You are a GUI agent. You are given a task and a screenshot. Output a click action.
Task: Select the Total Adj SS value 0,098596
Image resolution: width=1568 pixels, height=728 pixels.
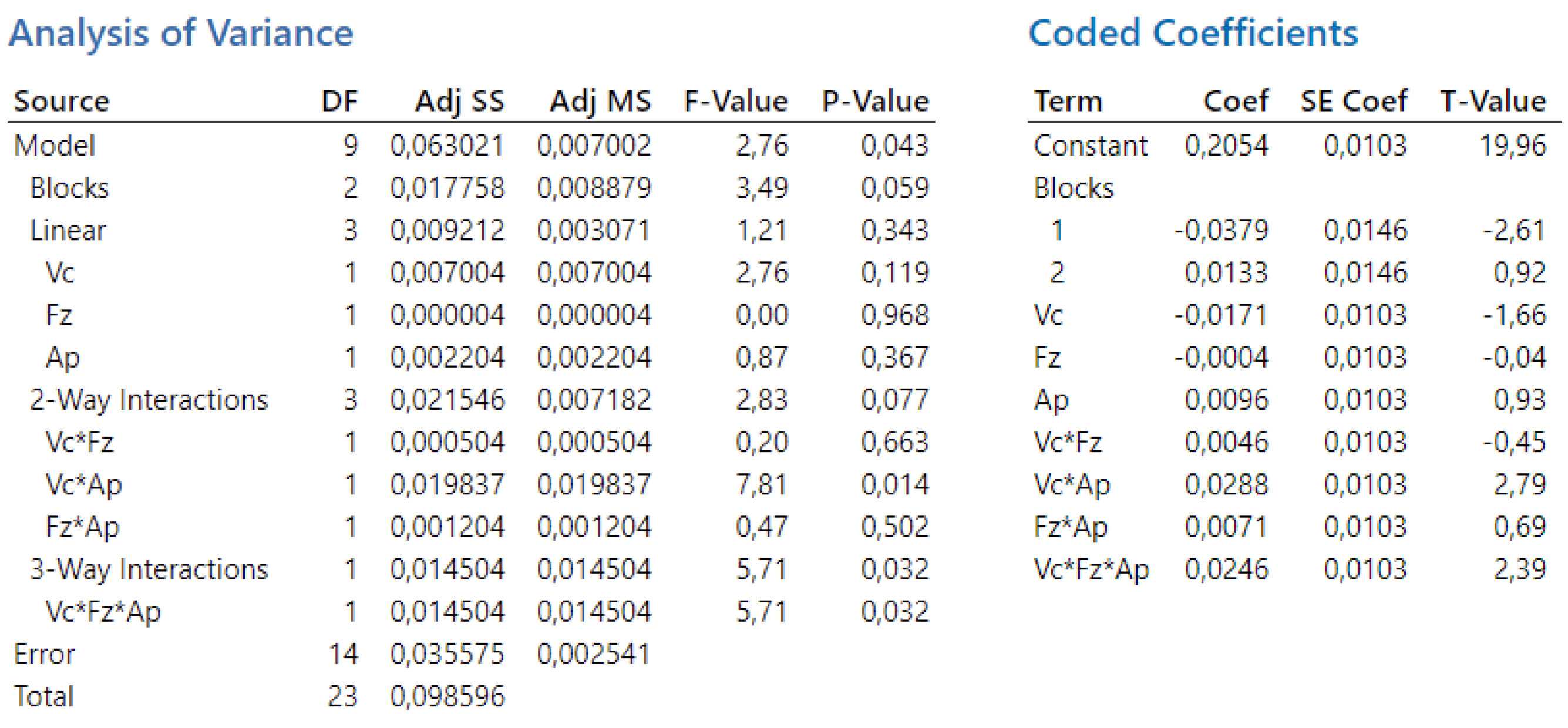coord(447,696)
